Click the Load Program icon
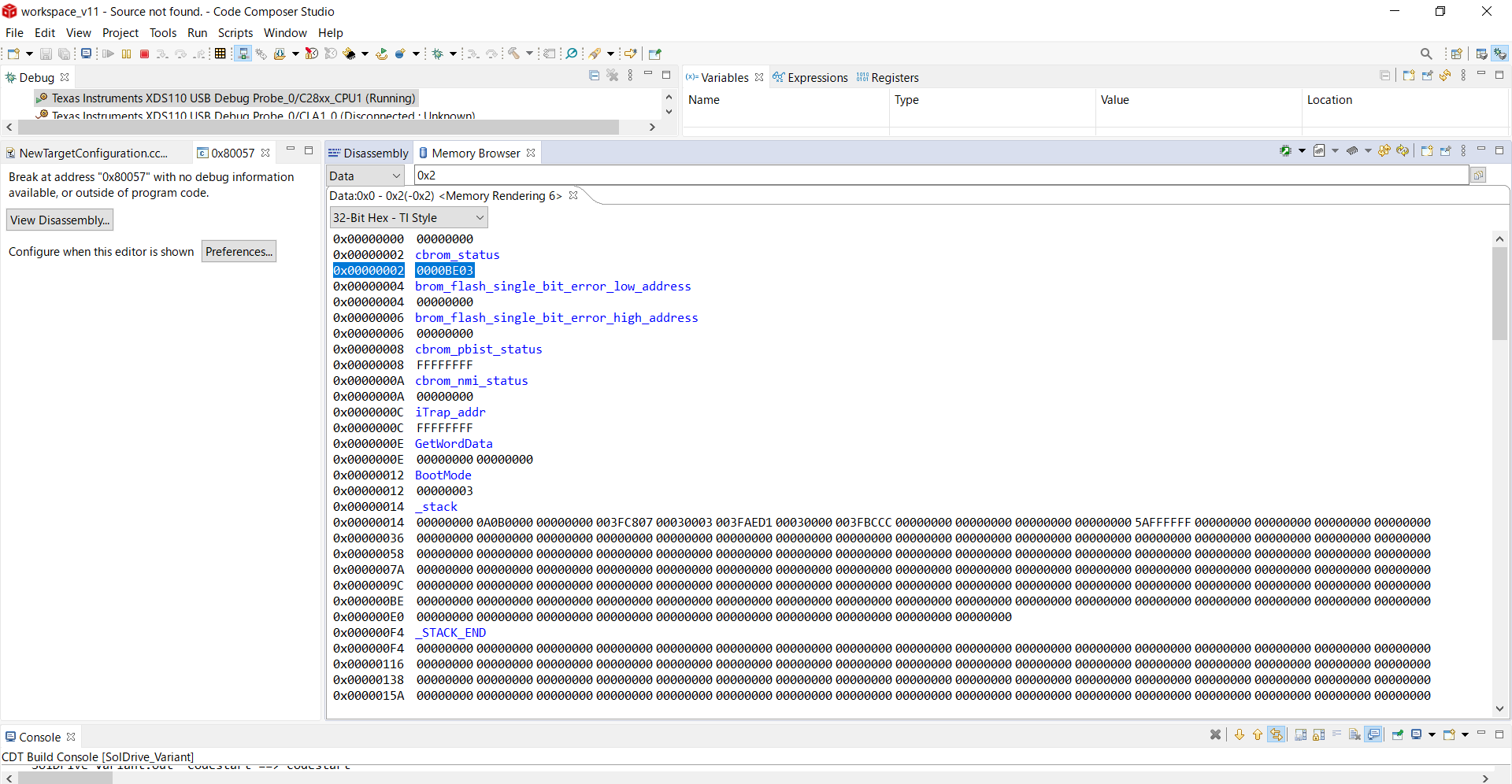The image size is (1512, 784). point(279,54)
